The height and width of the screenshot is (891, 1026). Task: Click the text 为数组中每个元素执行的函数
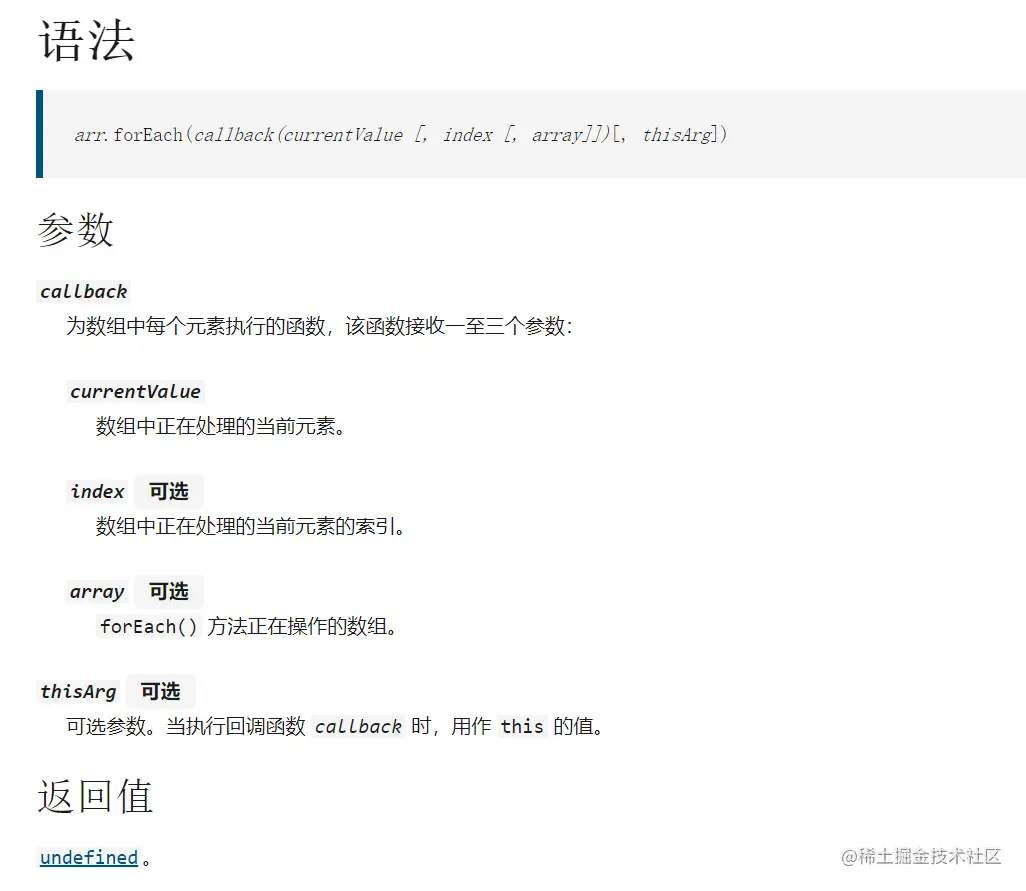(x=196, y=326)
